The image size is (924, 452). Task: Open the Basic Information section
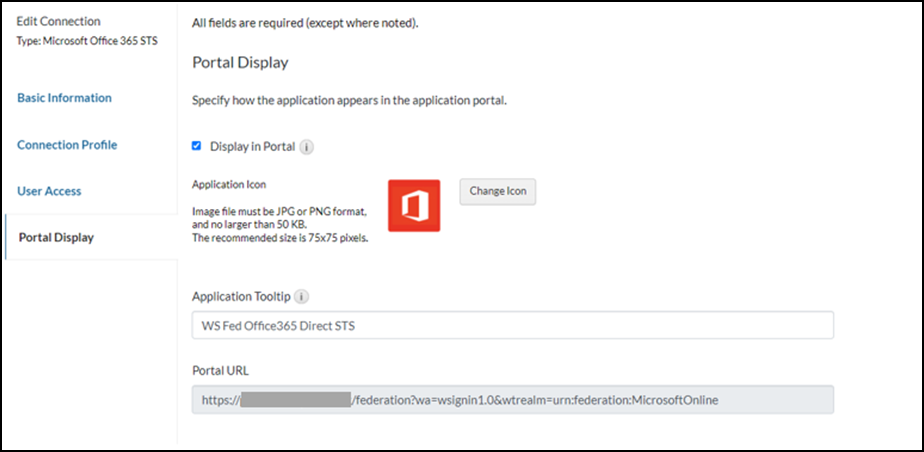pos(64,98)
